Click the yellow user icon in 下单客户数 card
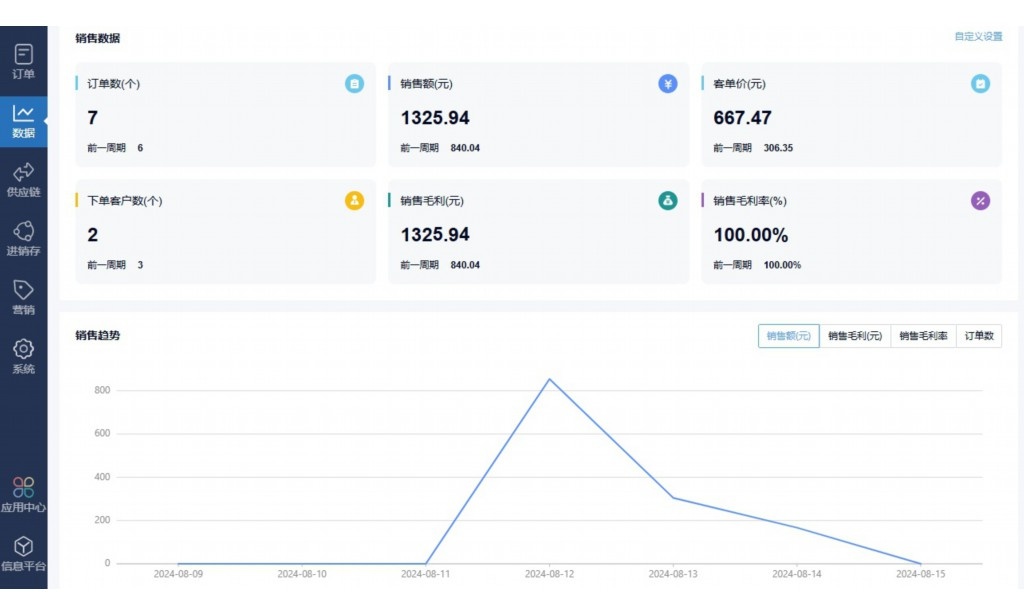1024x615 pixels. click(354, 201)
